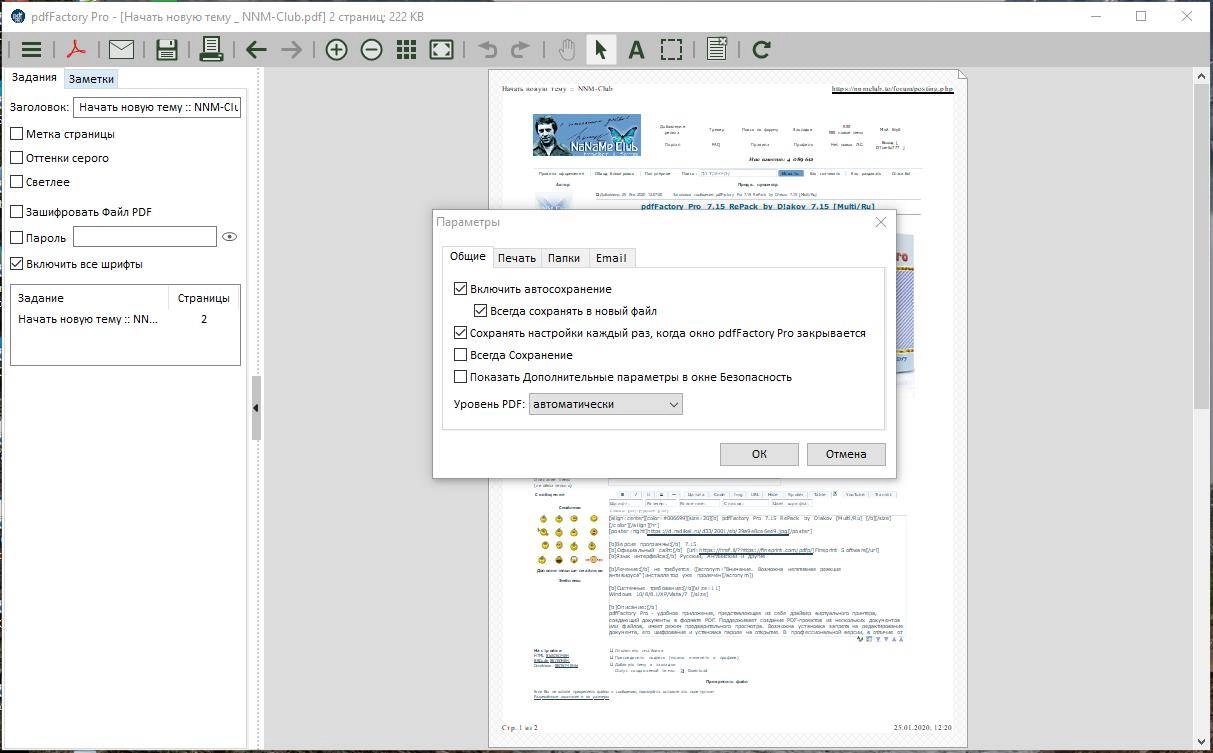
Task: Save the PDF with floppy disk icon
Action: [167, 49]
